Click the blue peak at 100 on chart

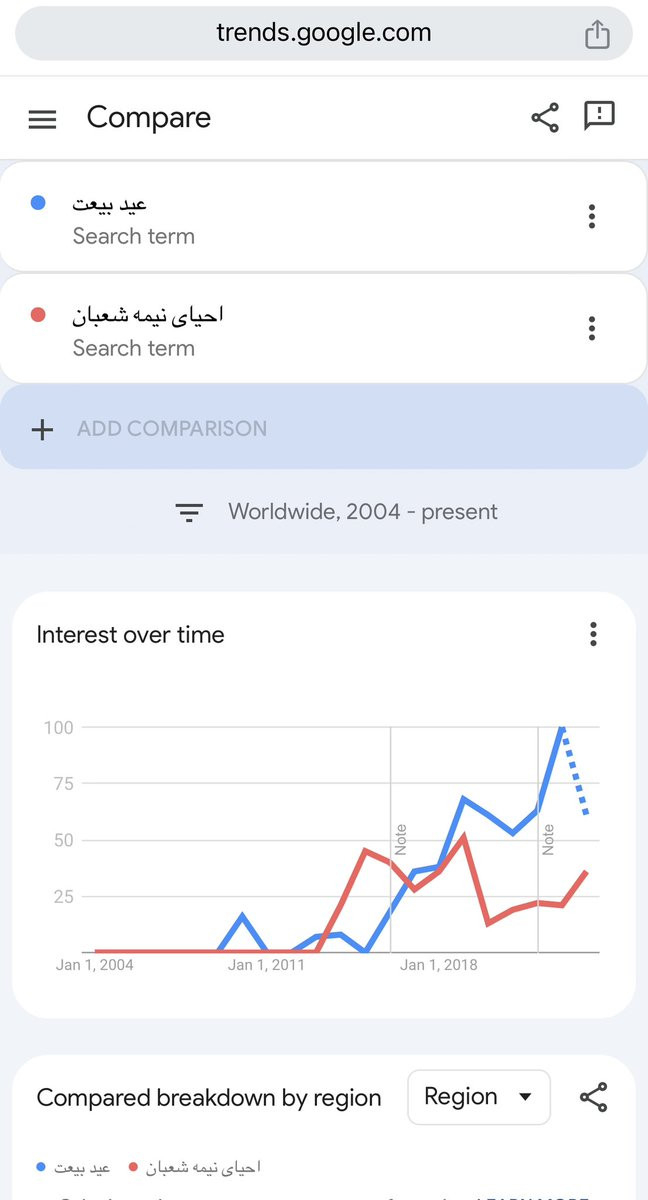562,727
